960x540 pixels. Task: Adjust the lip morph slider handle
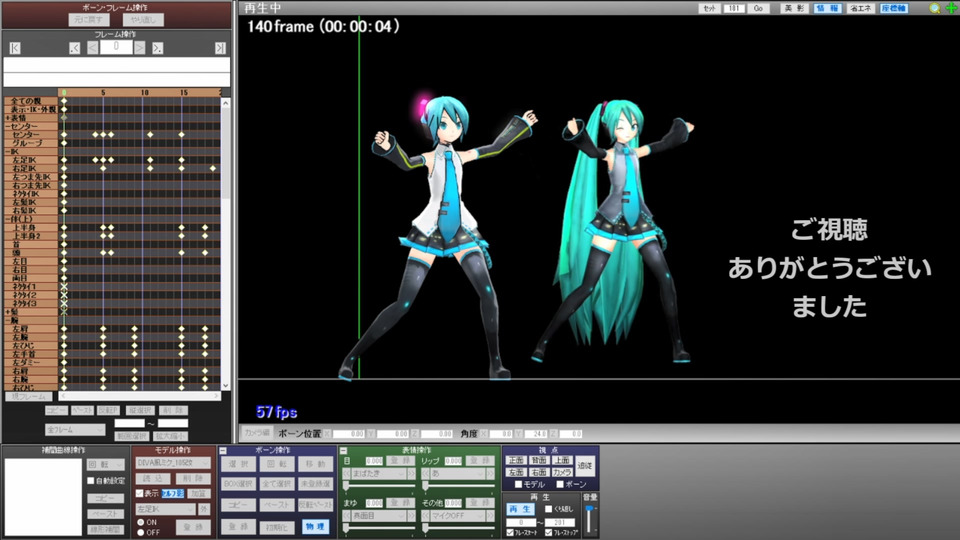[x=426, y=487]
